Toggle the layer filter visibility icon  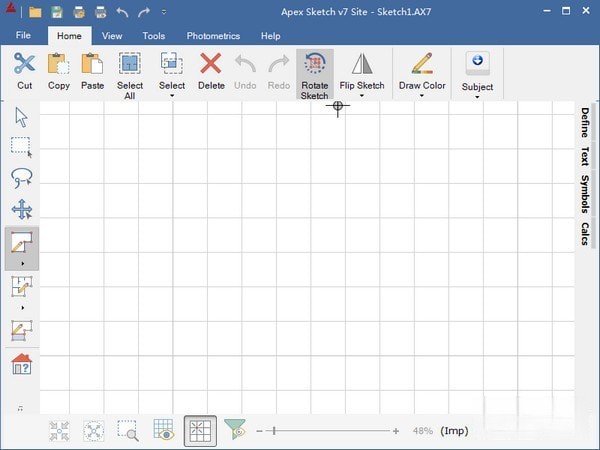(235, 429)
